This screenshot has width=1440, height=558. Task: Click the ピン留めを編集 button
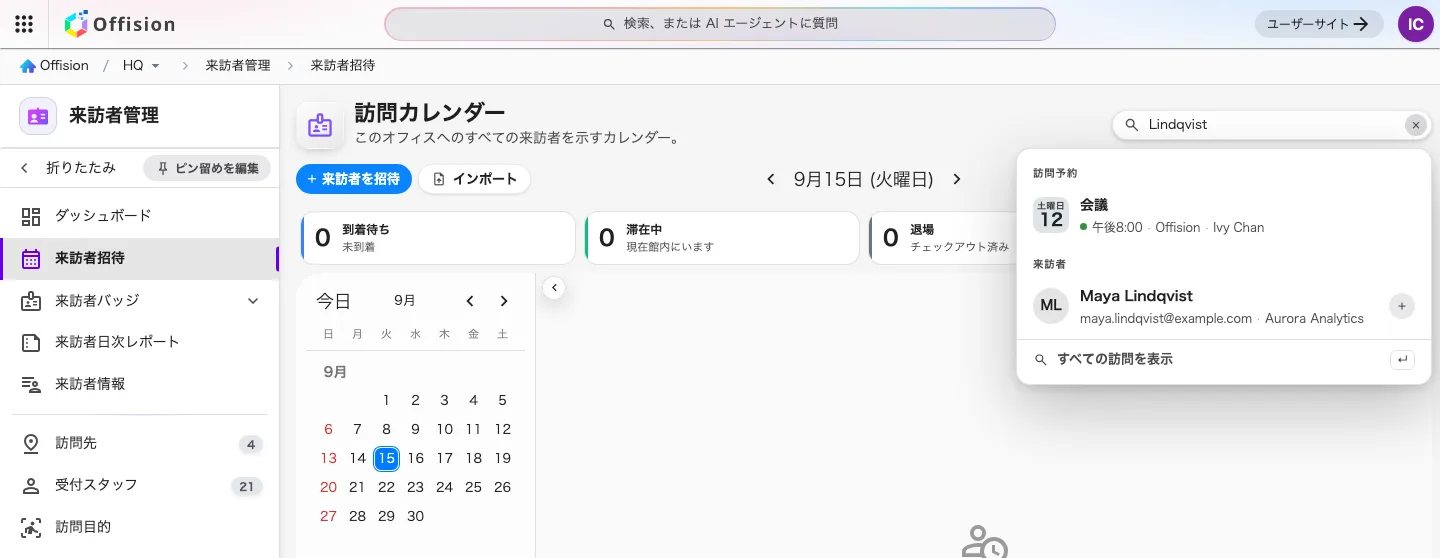207,168
